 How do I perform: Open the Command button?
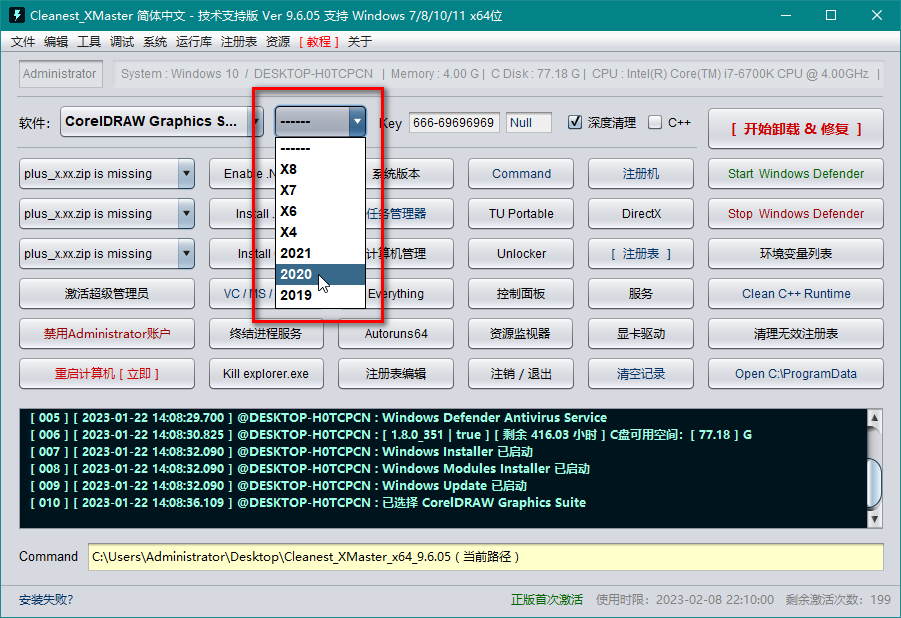click(x=521, y=174)
